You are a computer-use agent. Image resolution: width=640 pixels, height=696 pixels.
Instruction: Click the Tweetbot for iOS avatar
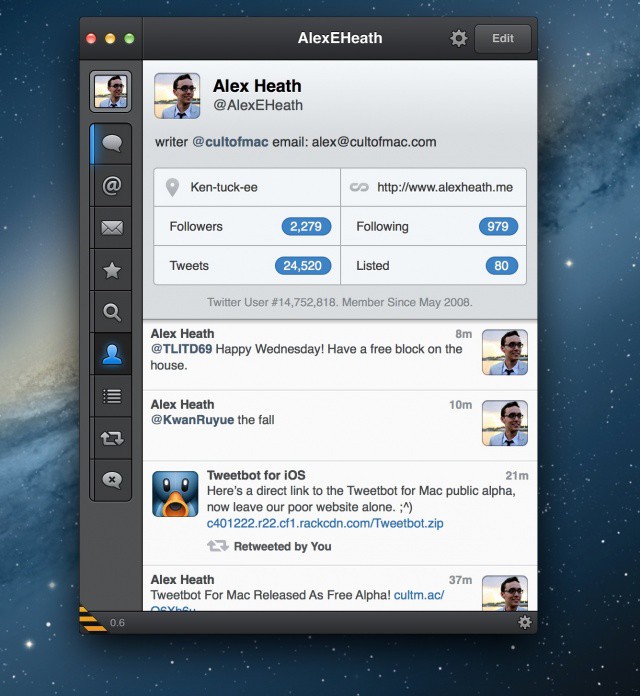coord(175,493)
